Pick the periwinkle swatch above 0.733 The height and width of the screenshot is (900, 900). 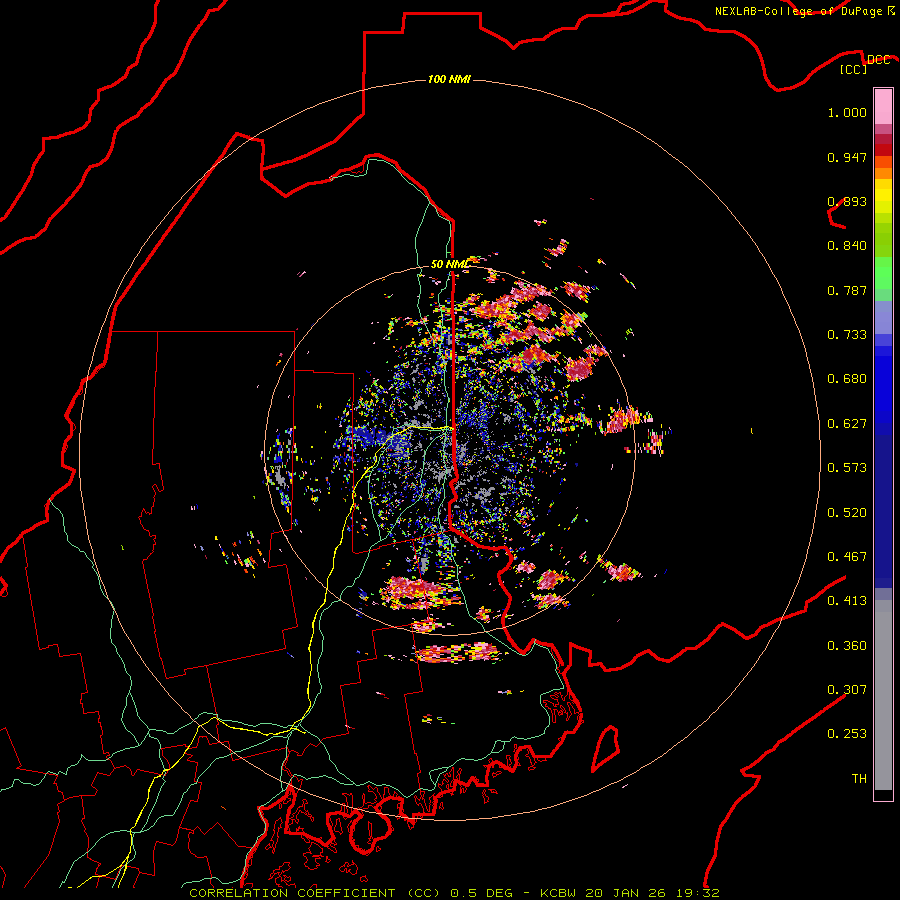tap(883, 317)
